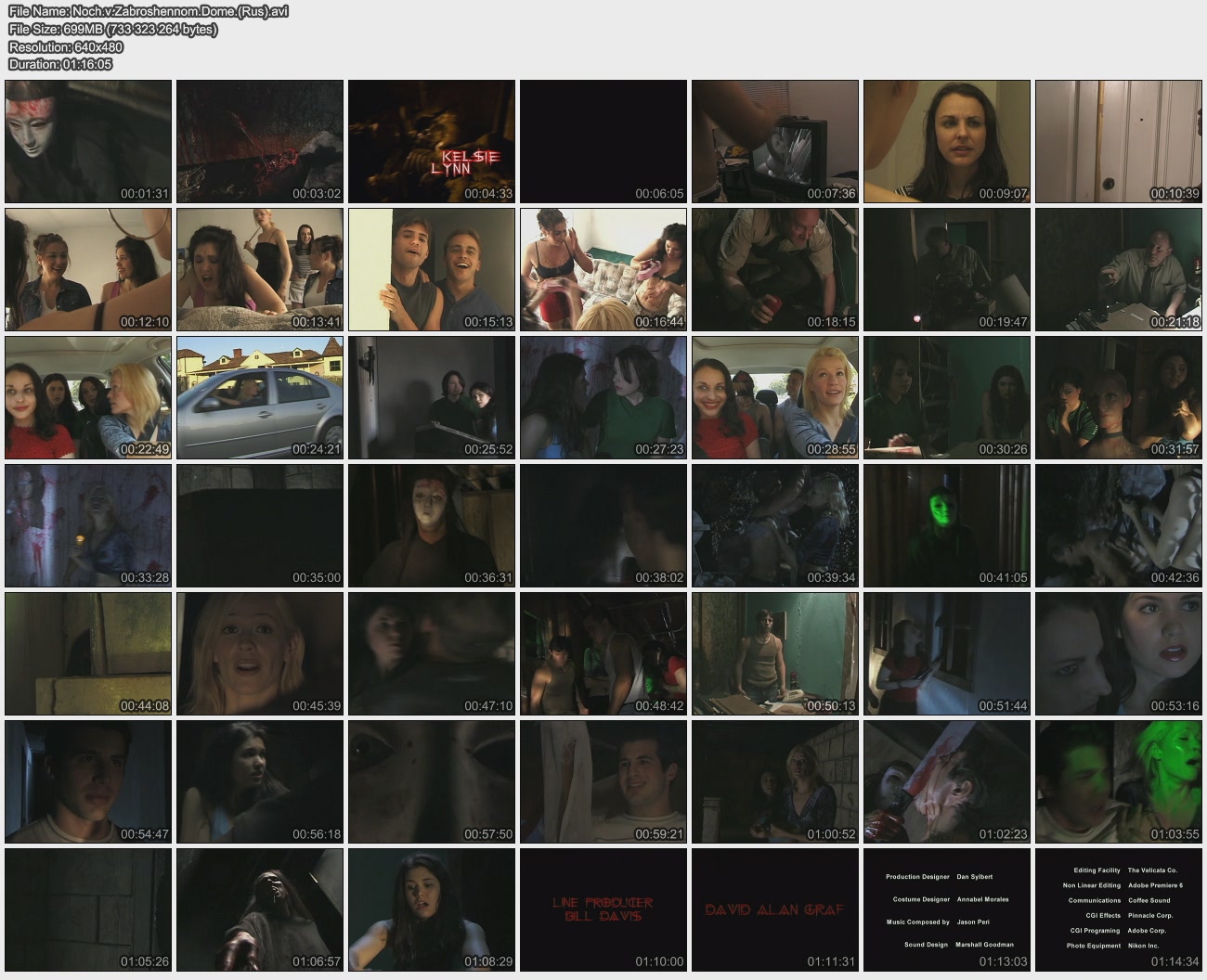
Task: Open the black frame at 00:06:05
Action: click(603, 141)
